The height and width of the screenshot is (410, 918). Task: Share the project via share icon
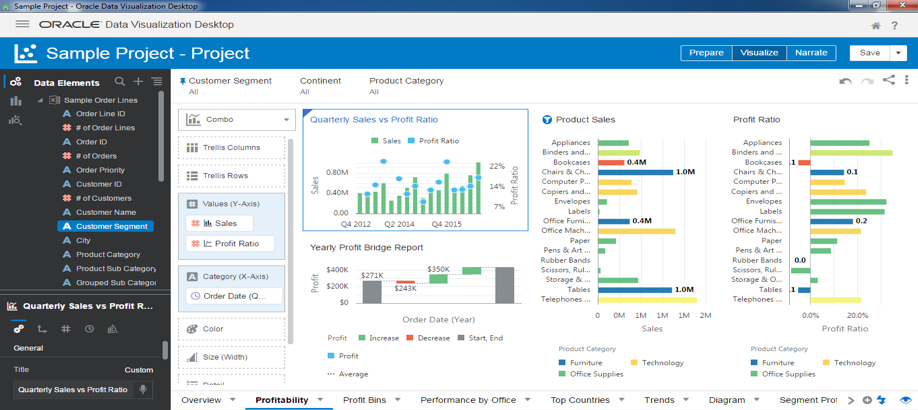point(889,80)
